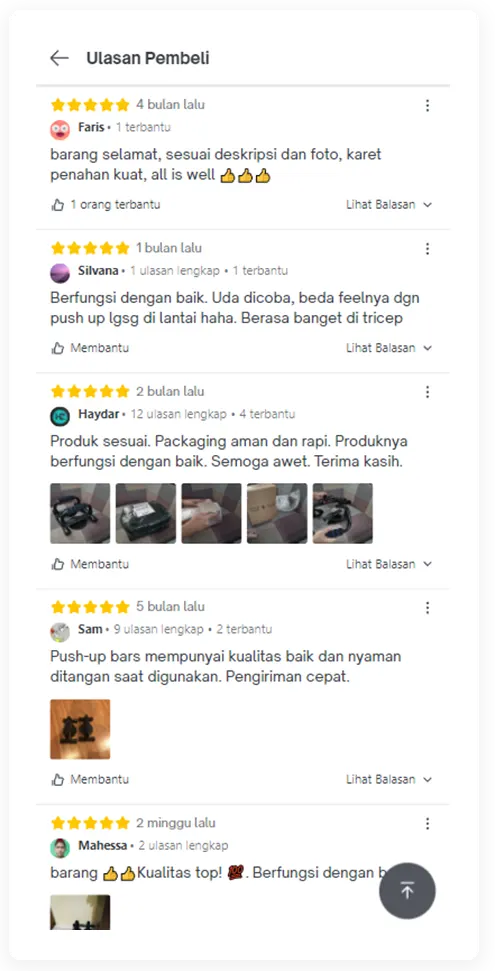Screen dimensions: 495x971
Task: Mark Silvana's review as Membantu
Action: pos(90,348)
